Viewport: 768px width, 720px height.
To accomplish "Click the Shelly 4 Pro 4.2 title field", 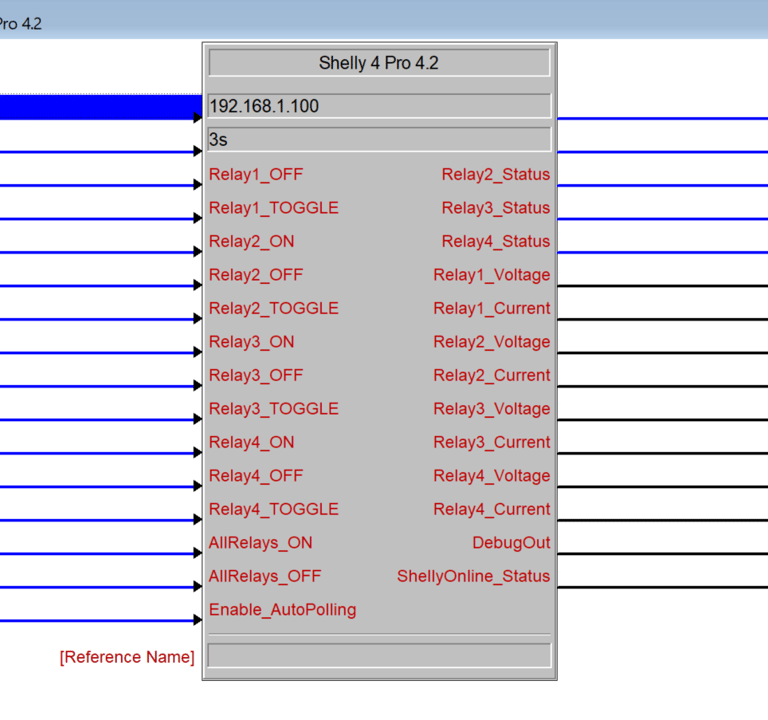I will pos(379,63).
